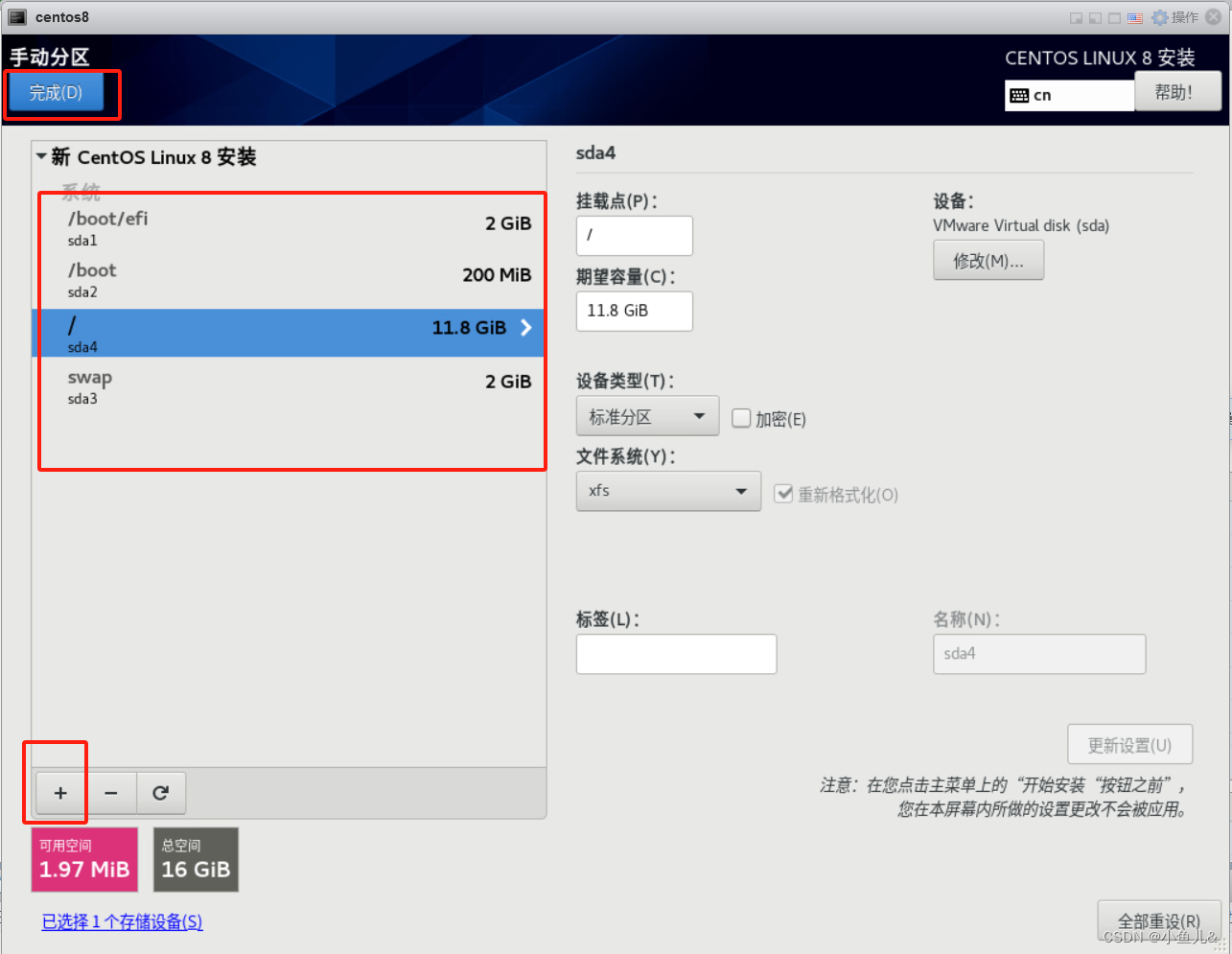Click the centos8 window icon in title bar
Screen dimensions: 1232x954
click(17, 17)
